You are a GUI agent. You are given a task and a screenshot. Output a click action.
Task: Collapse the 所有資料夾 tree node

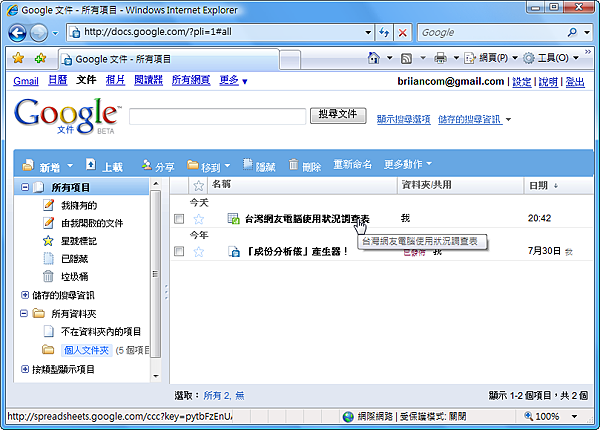[x=24, y=313]
